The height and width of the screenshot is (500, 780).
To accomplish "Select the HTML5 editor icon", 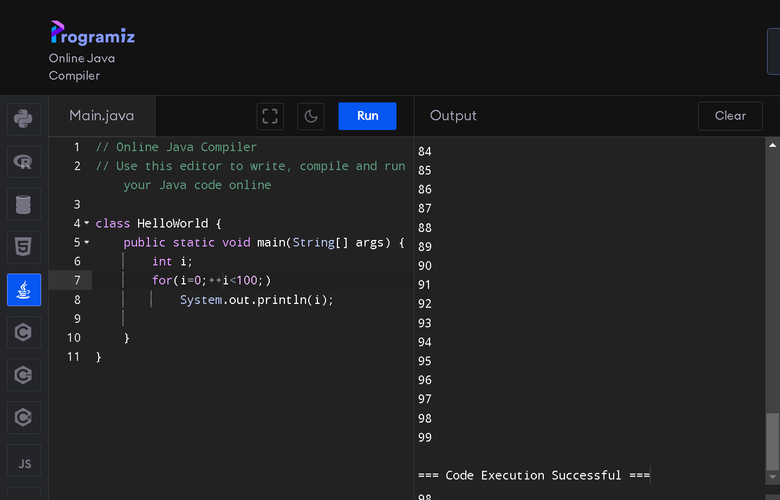I will pyautogui.click(x=24, y=247).
